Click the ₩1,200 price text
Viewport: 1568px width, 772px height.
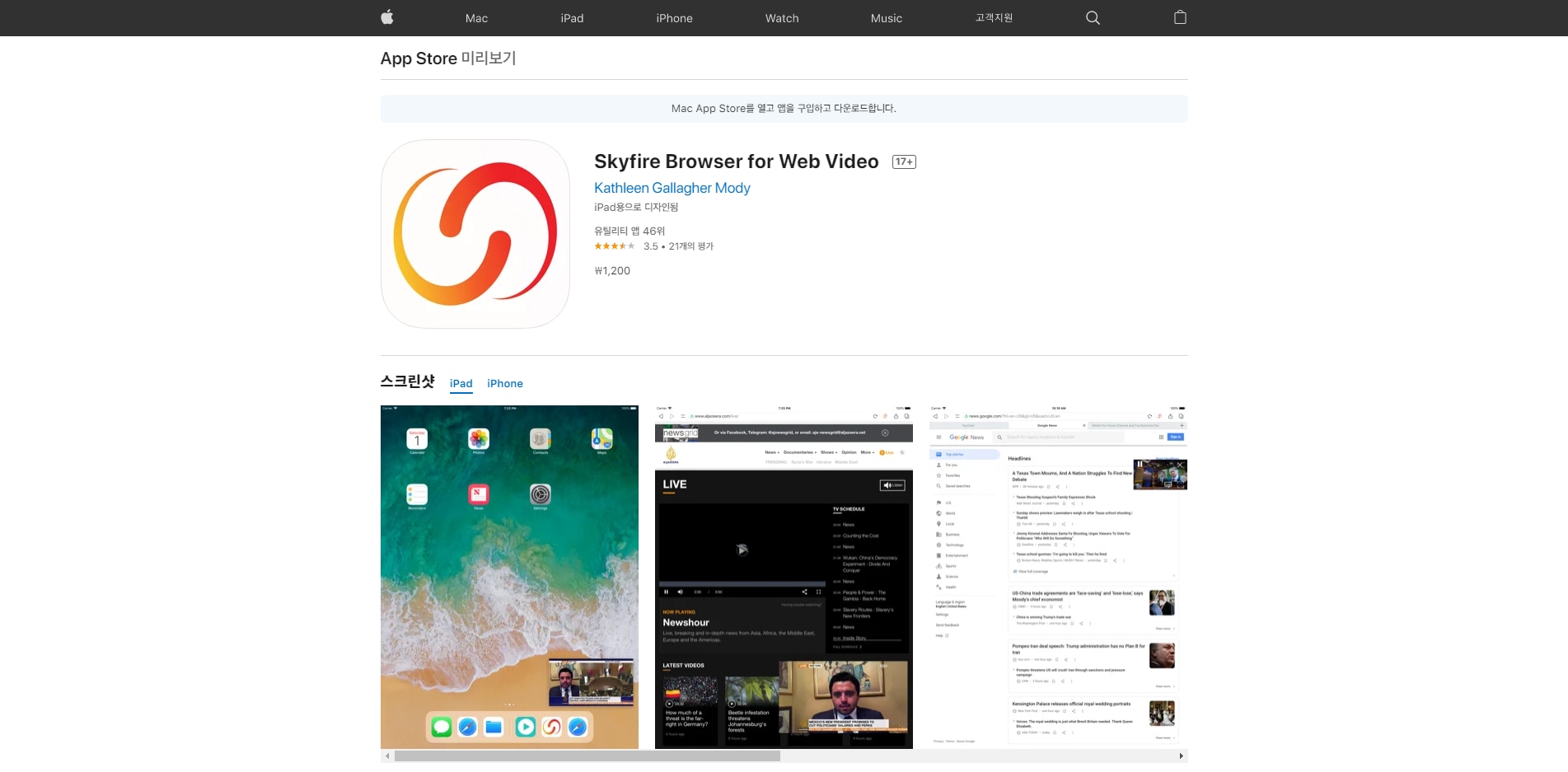(x=612, y=271)
